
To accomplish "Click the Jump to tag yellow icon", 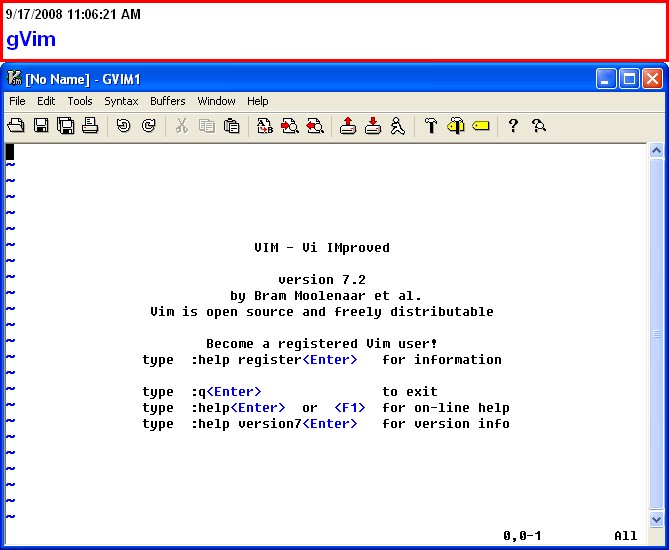I will point(481,126).
